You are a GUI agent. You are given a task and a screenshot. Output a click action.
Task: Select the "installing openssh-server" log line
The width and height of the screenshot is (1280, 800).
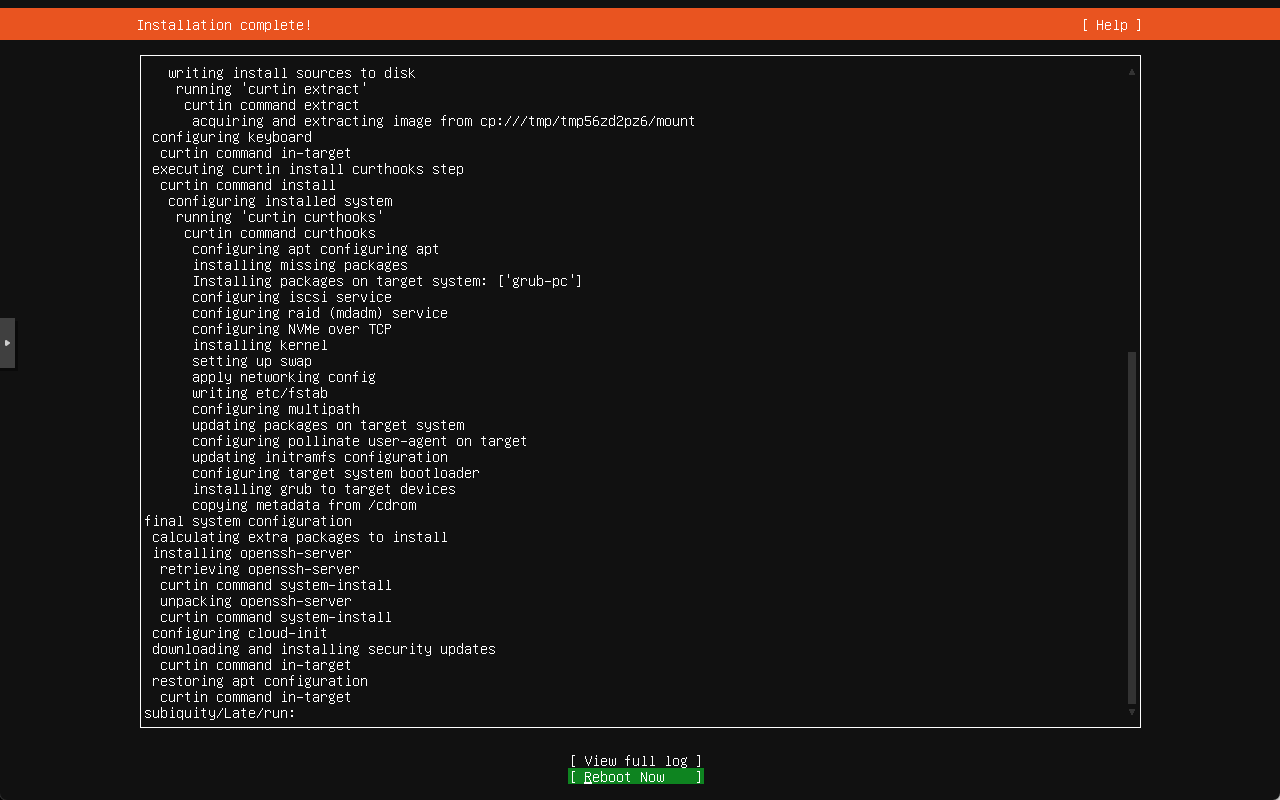point(252,553)
